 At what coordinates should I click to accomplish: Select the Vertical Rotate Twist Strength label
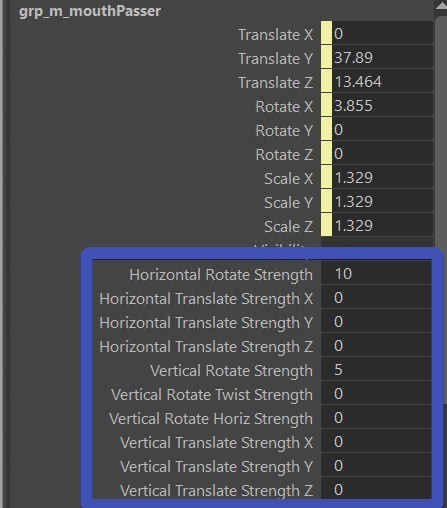coord(212,394)
